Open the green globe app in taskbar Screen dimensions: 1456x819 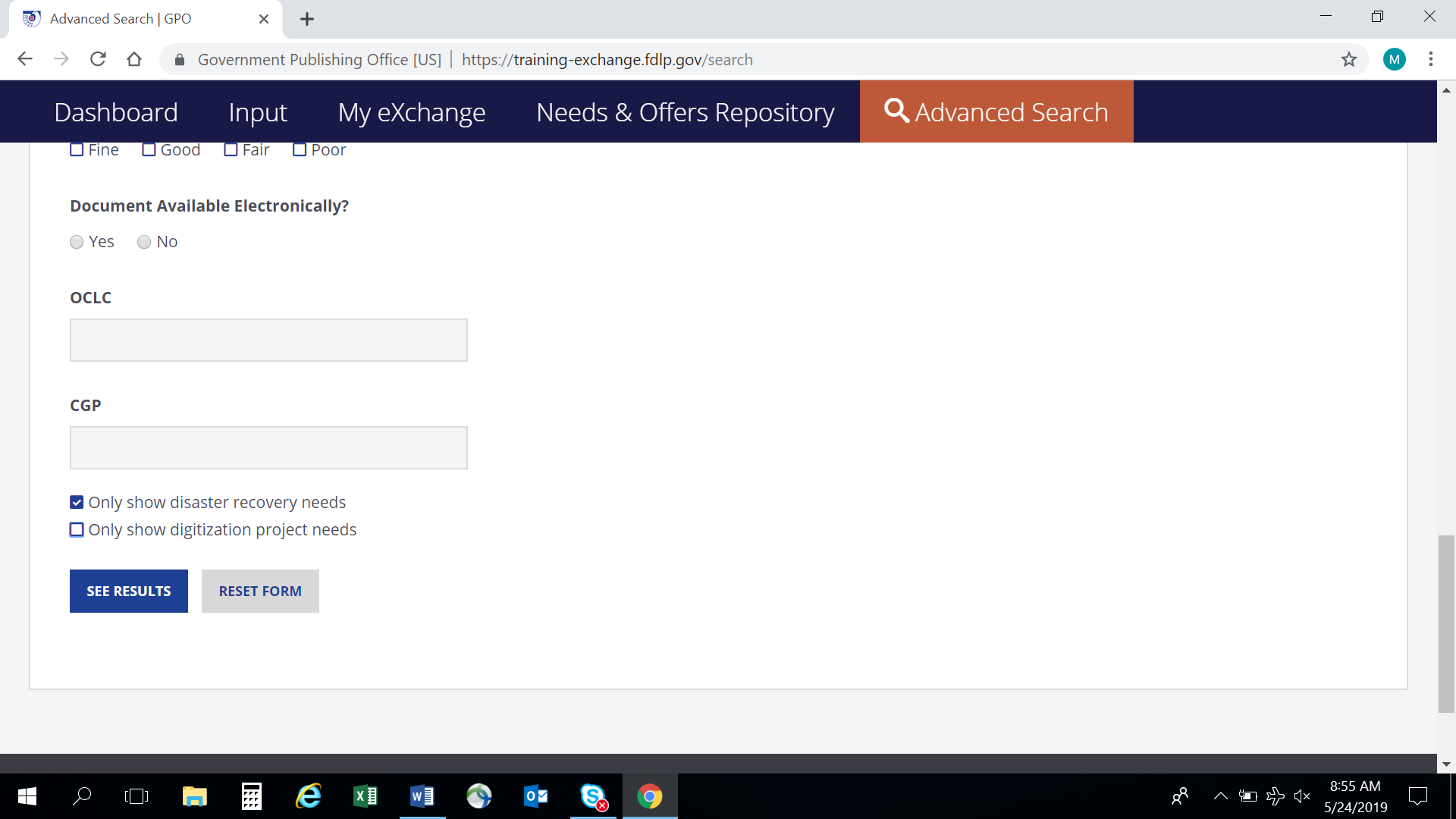[479, 796]
